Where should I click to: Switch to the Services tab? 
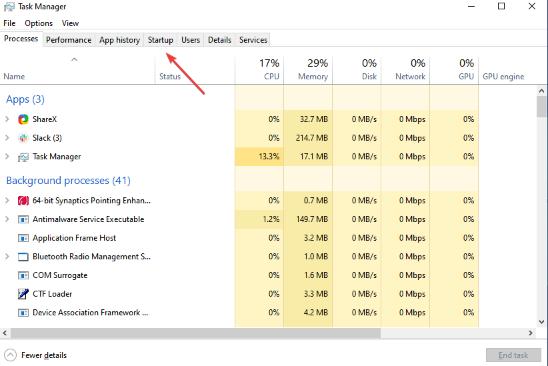[x=253, y=40]
